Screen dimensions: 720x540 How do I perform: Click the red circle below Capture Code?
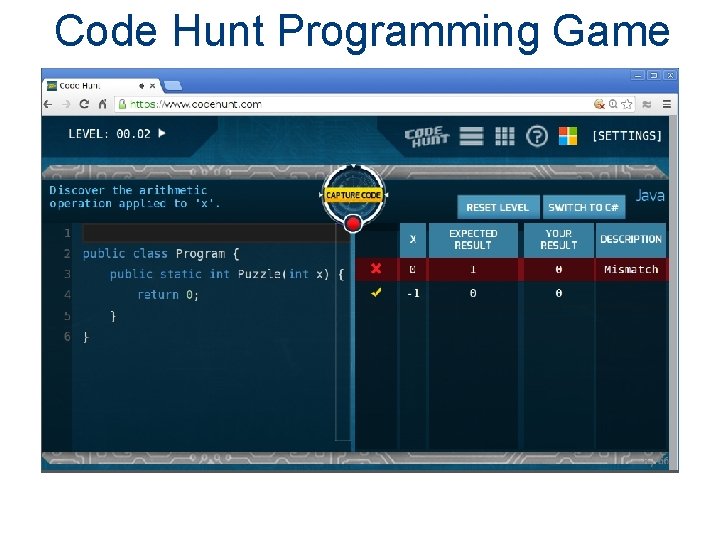pyautogui.click(x=353, y=224)
